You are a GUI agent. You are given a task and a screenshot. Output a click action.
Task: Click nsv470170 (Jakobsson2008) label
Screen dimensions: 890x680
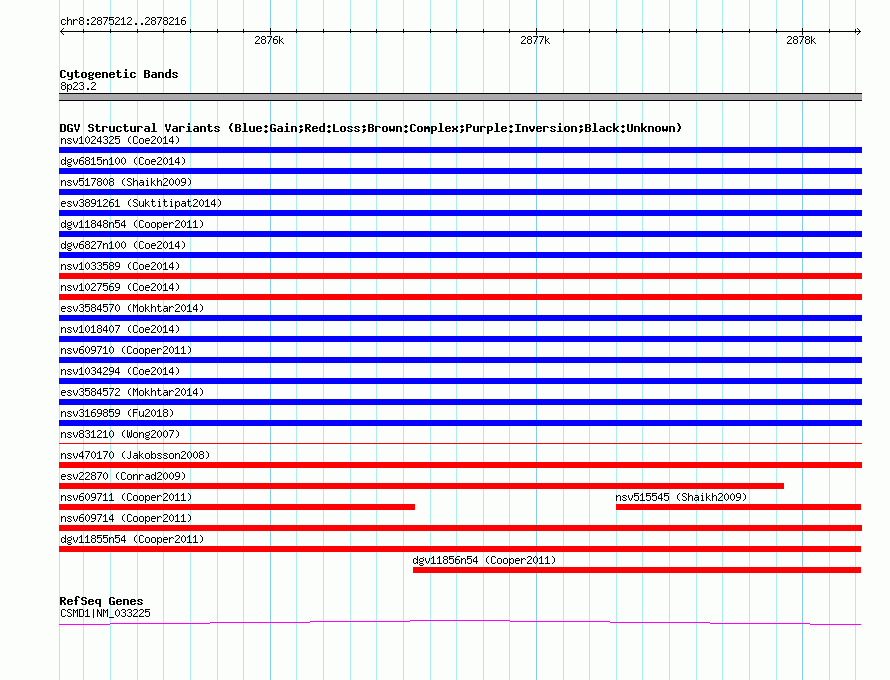pos(135,455)
